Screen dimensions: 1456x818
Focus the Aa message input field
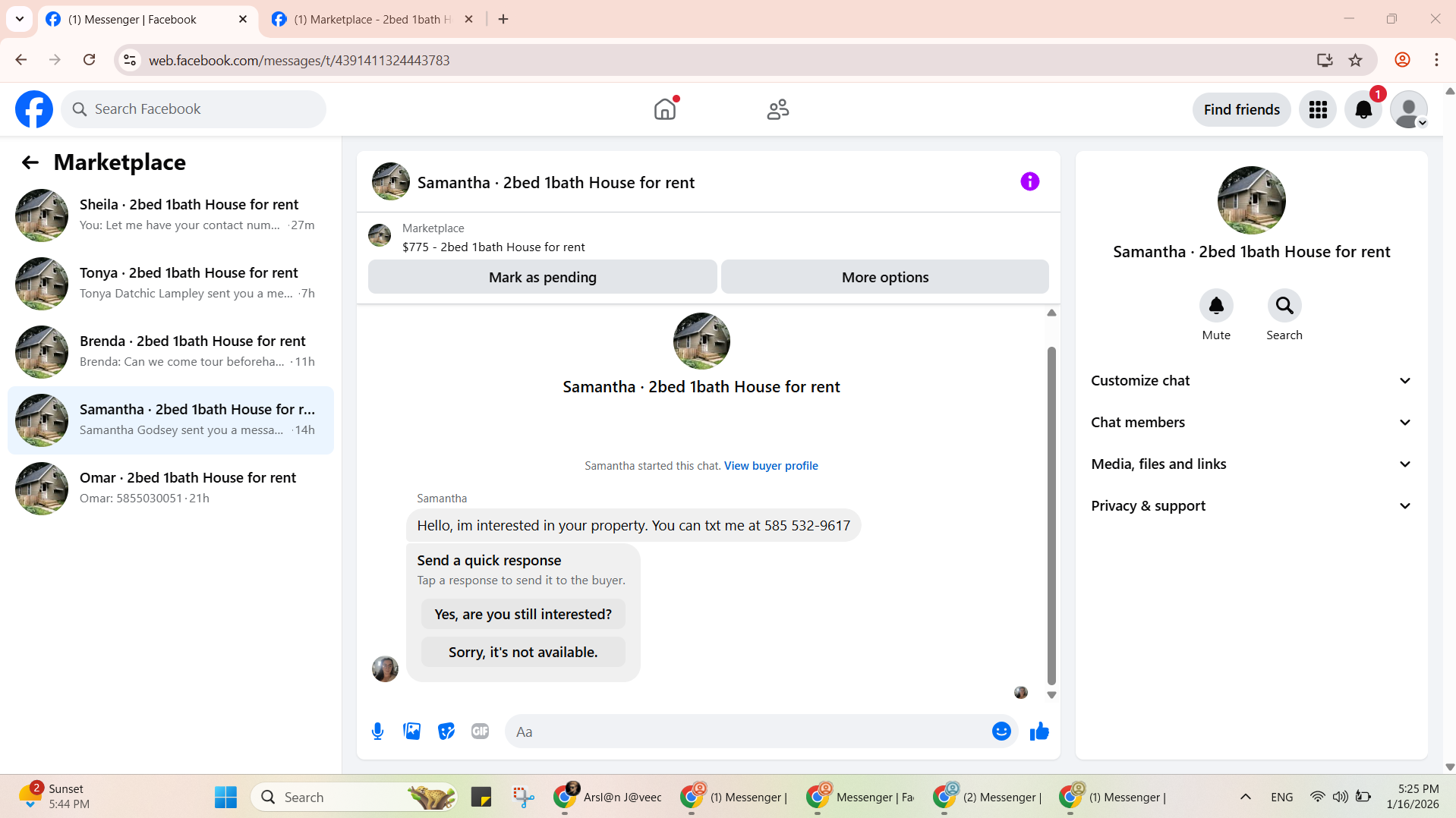[748, 731]
